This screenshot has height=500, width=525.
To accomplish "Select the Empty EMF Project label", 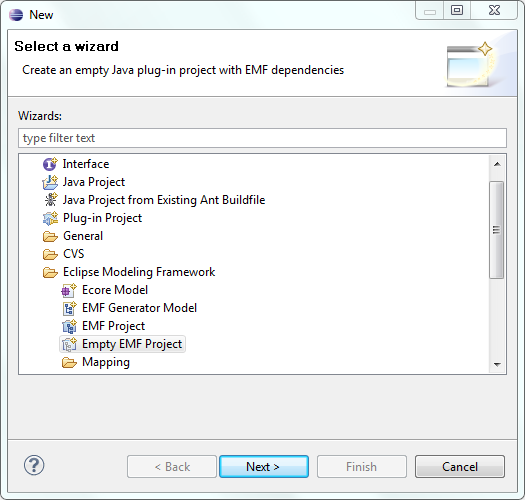I will (x=132, y=344).
